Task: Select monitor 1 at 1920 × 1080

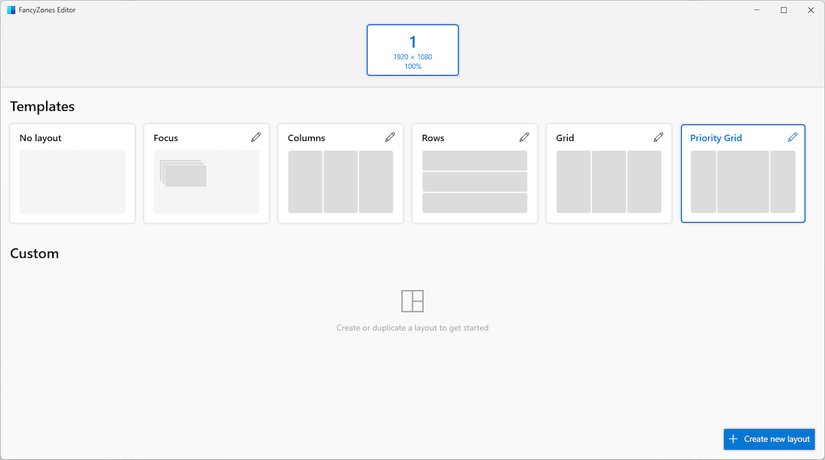Action: tap(412, 50)
